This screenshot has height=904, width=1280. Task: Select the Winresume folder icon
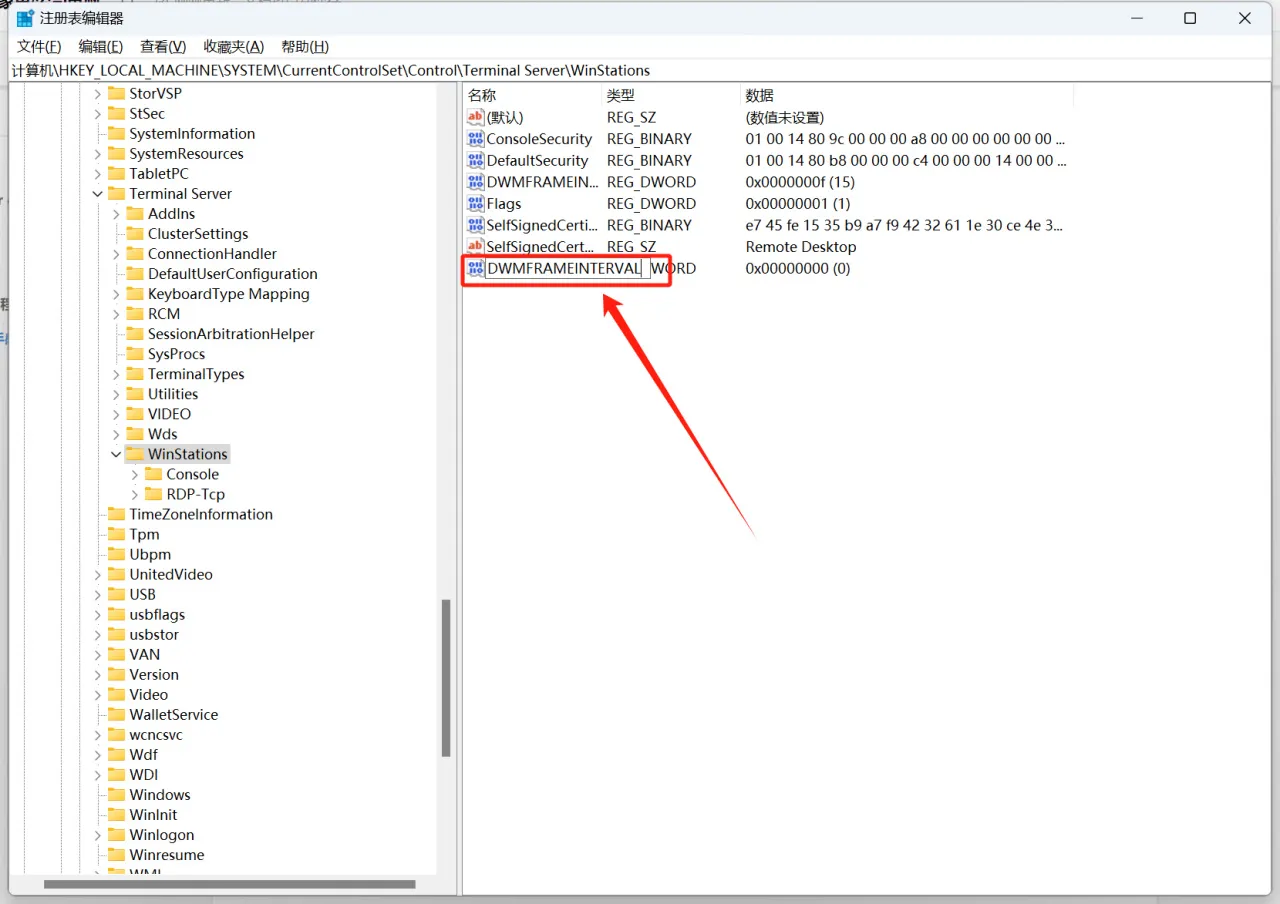116,855
